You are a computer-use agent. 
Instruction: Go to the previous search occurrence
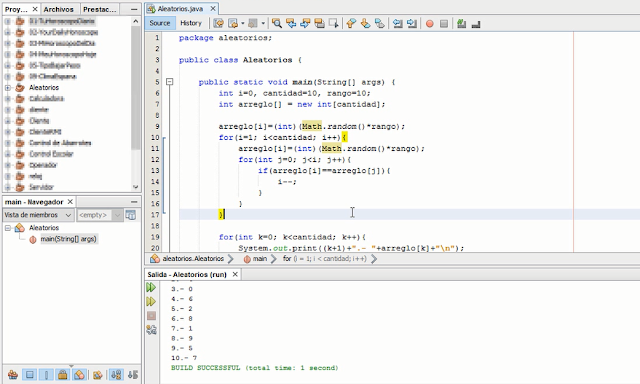(291, 24)
